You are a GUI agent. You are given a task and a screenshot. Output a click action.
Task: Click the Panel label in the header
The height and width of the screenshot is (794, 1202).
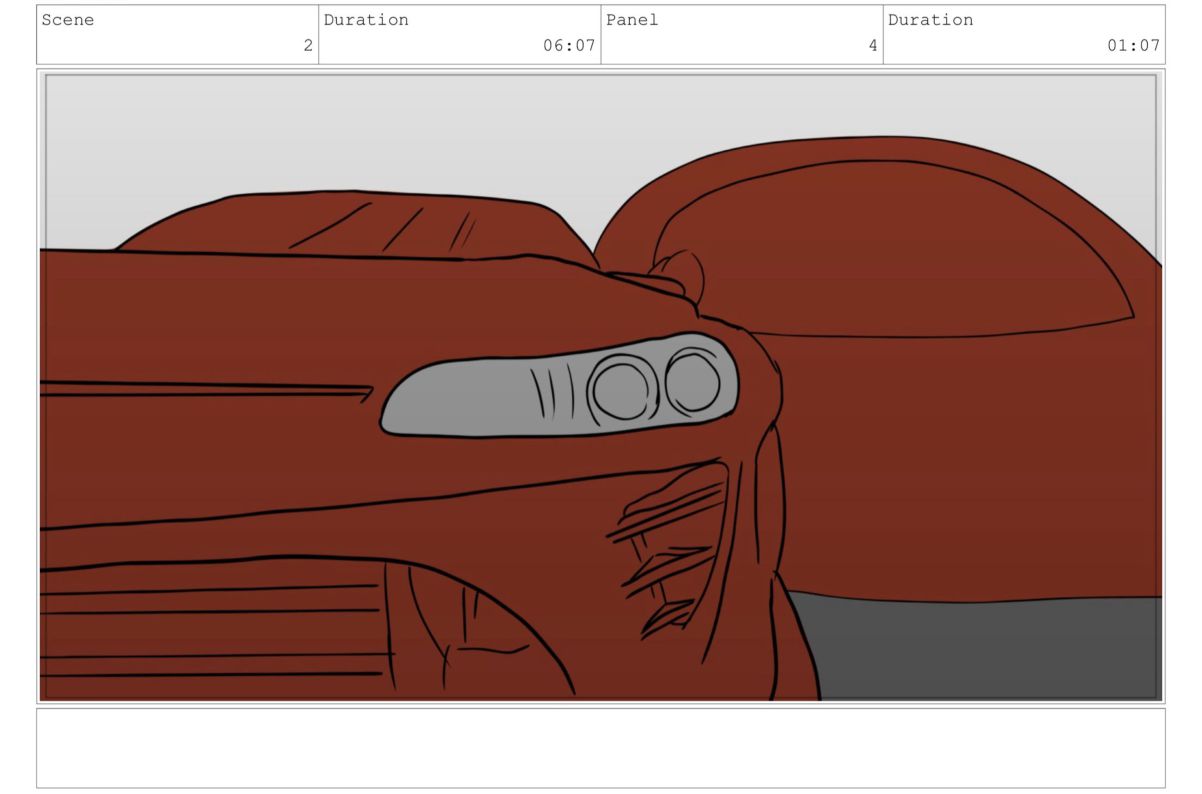pyautogui.click(x=632, y=20)
